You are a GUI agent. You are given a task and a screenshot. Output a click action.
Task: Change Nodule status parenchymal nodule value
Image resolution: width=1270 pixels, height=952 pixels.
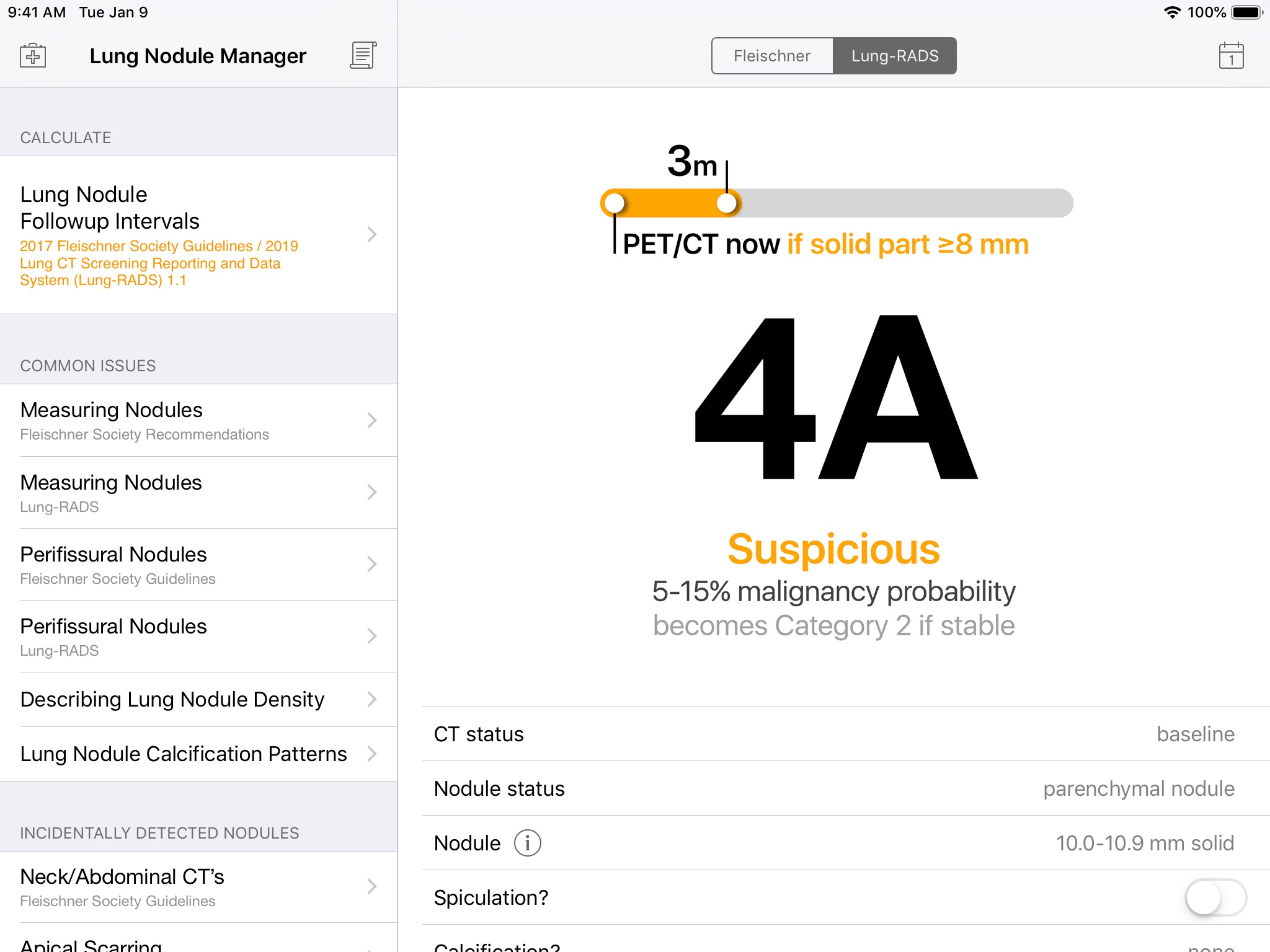pyautogui.click(x=1138, y=788)
